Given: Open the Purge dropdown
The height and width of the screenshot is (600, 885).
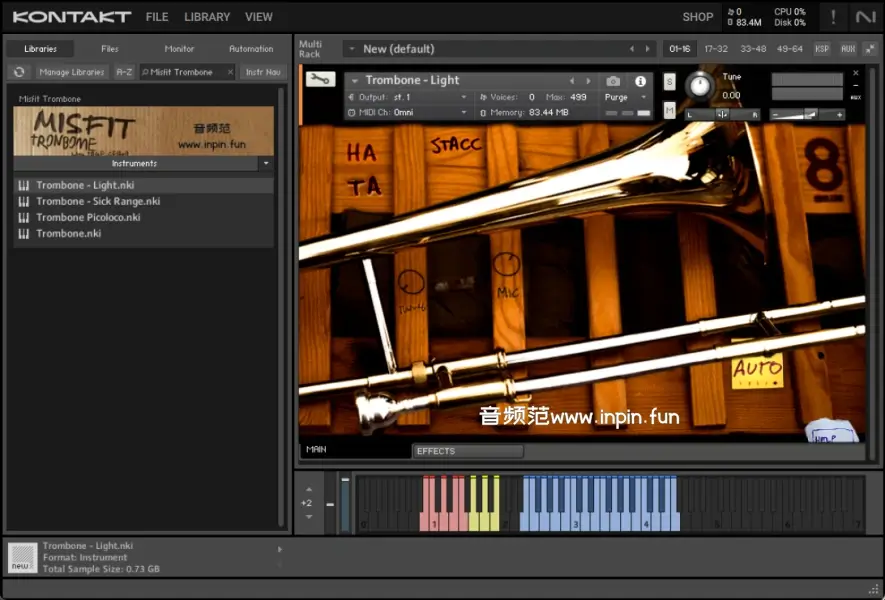Looking at the screenshot, I should tap(626, 97).
